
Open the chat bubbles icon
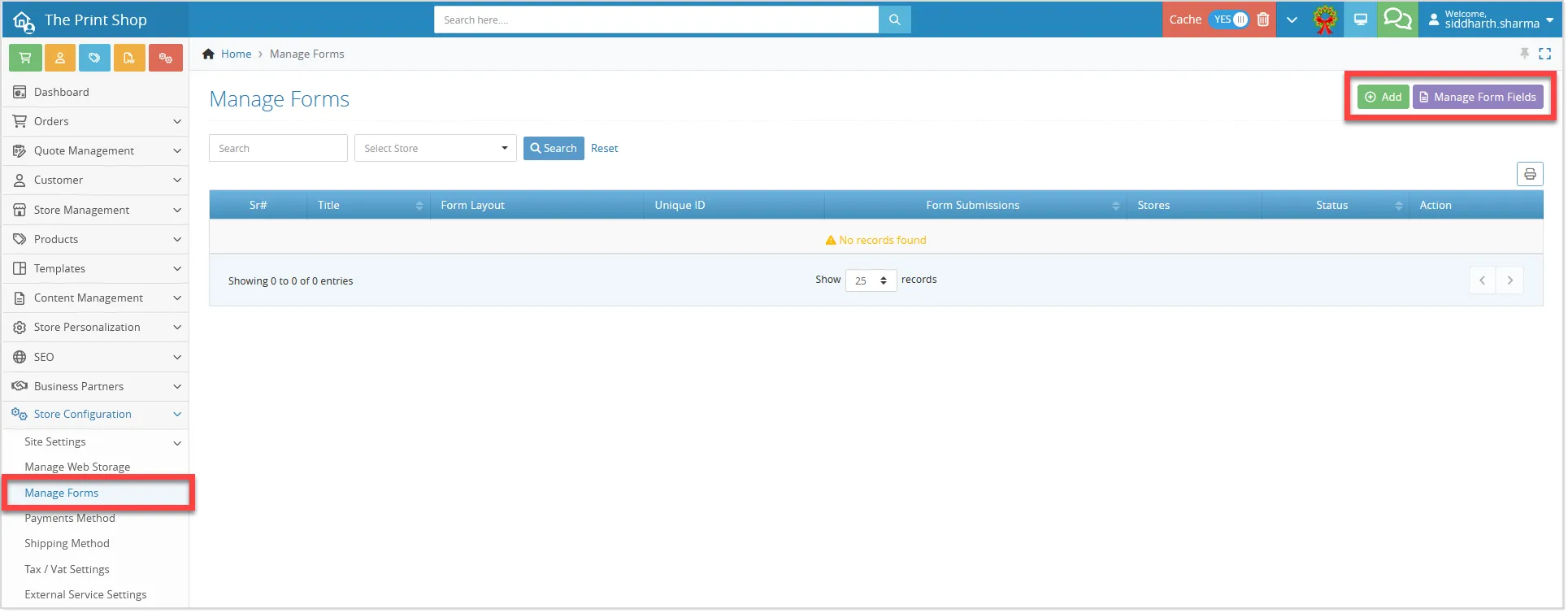[1397, 20]
